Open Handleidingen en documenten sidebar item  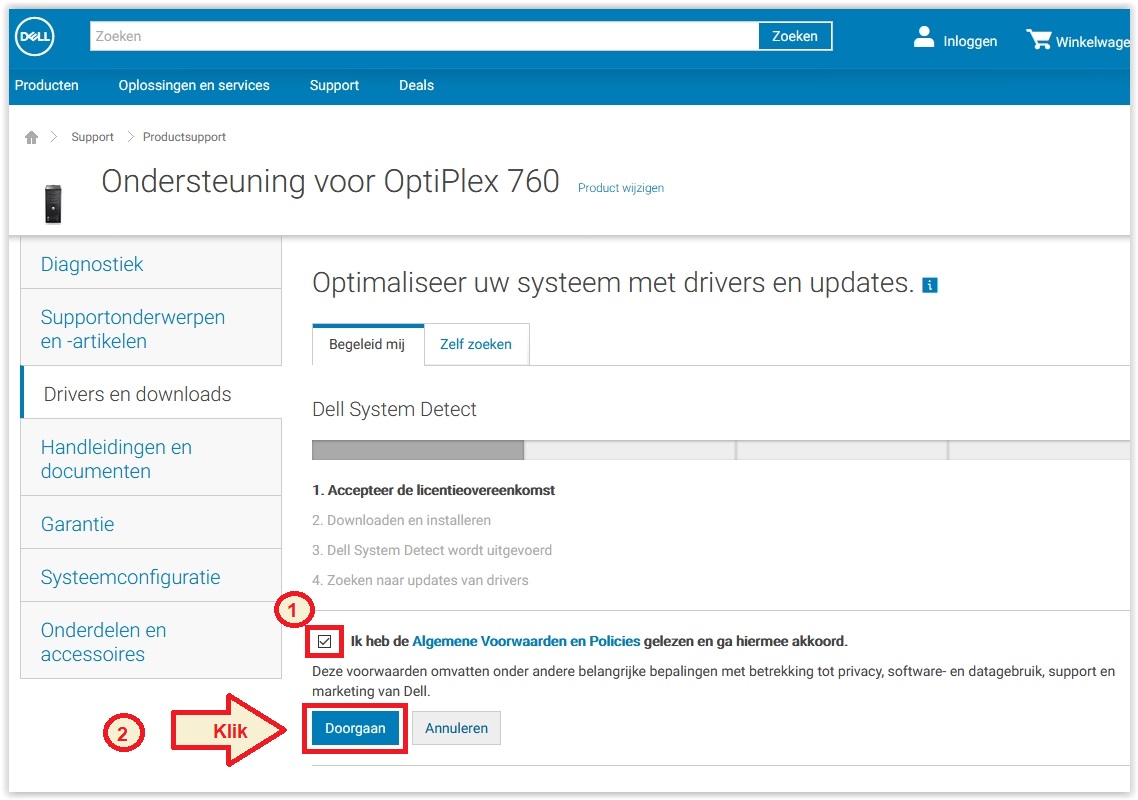(x=151, y=458)
